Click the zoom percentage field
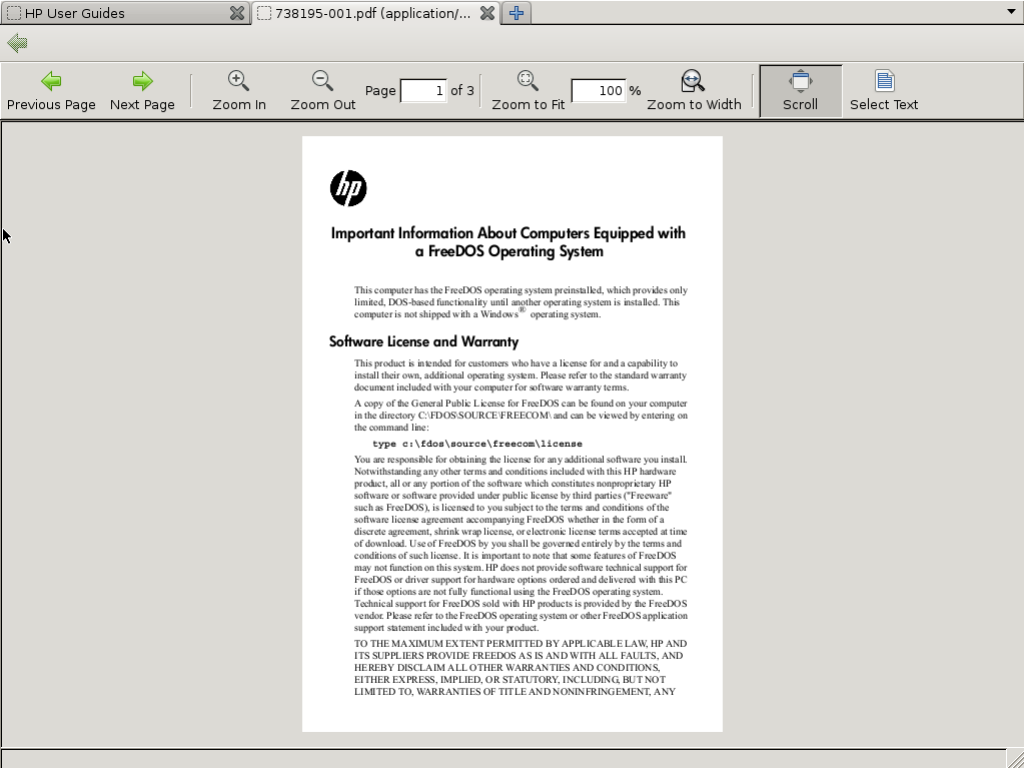Viewport: 1024px width, 768px height. [x=598, y=90]
